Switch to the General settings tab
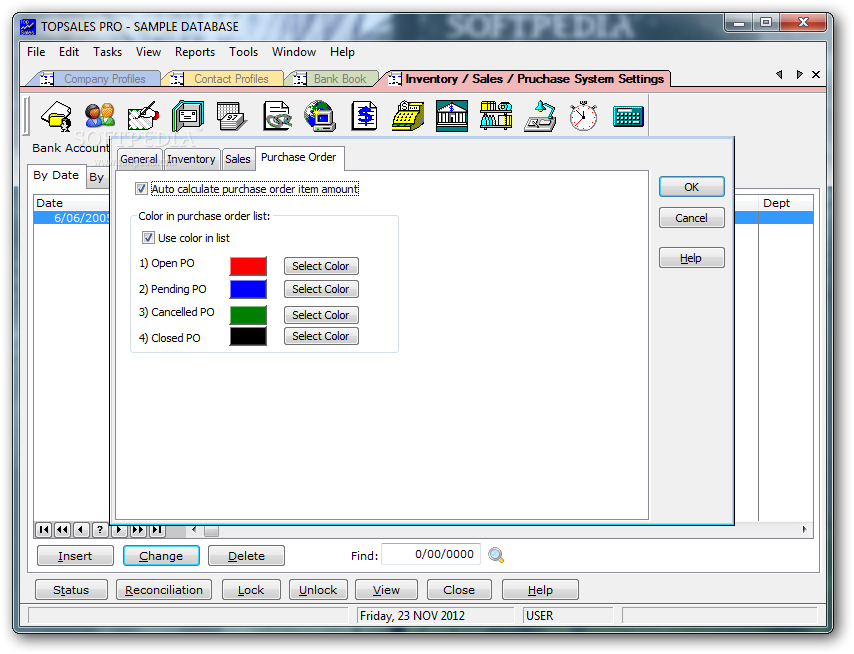 click(139, 159)
